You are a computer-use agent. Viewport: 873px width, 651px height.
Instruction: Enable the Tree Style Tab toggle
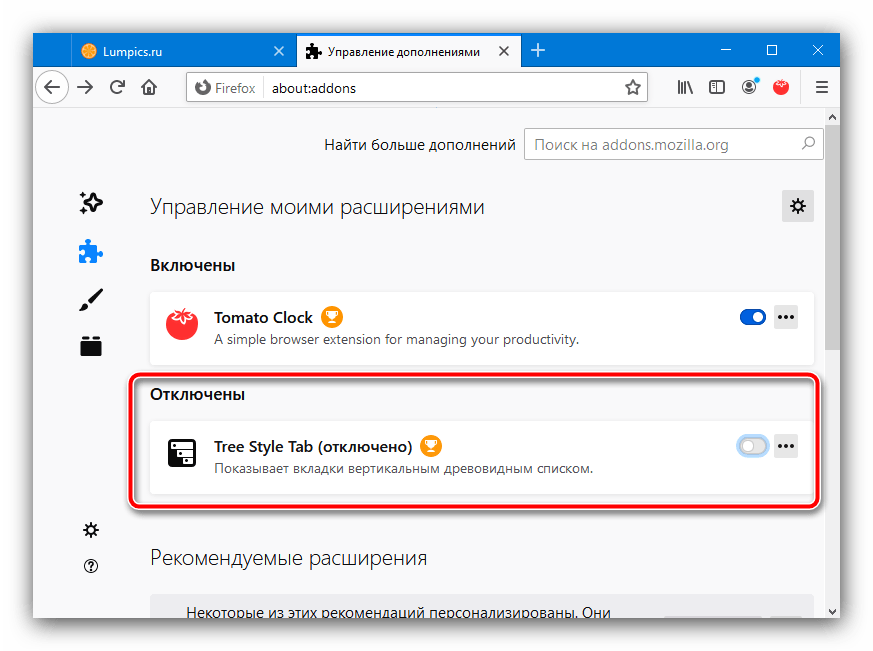[x=752, y=446]
